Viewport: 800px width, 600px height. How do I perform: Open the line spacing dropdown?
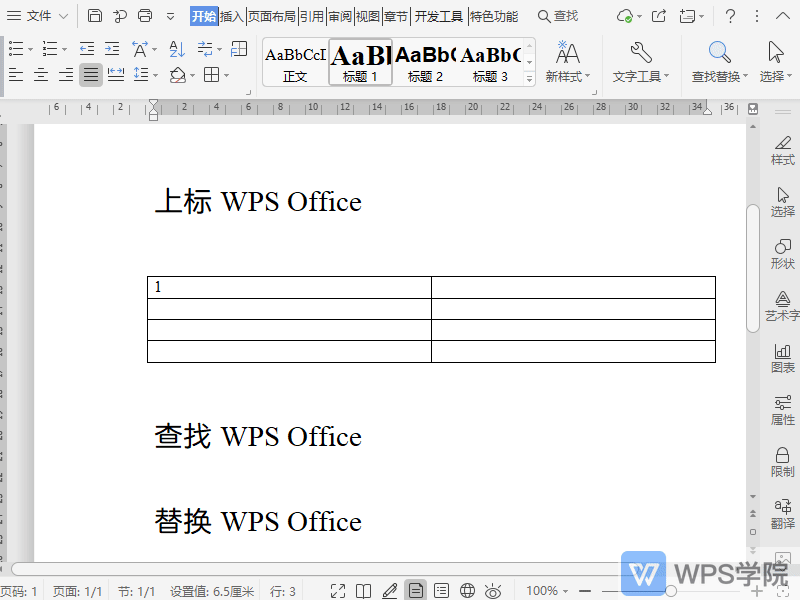pos(144,75)
